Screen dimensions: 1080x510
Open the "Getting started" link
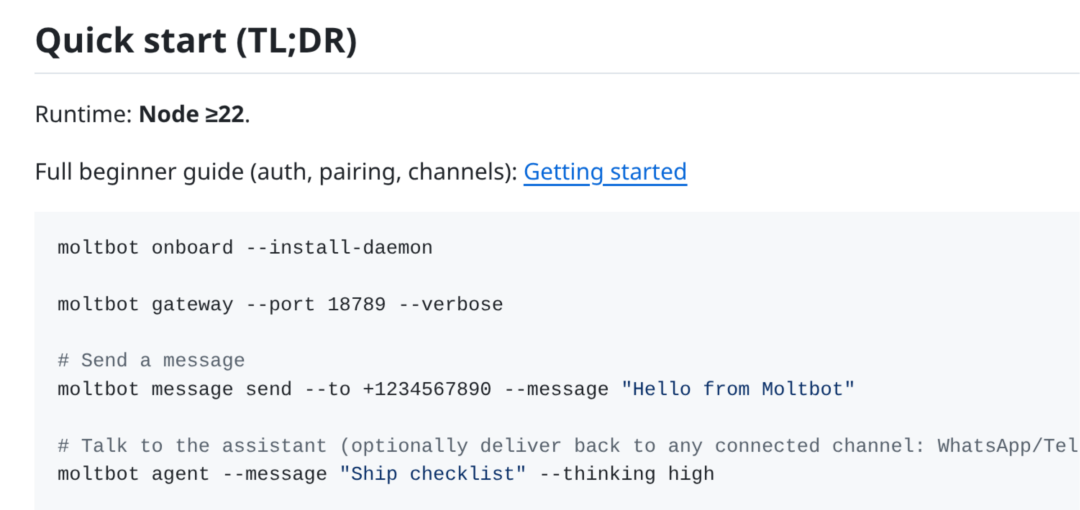click(605, 172)
